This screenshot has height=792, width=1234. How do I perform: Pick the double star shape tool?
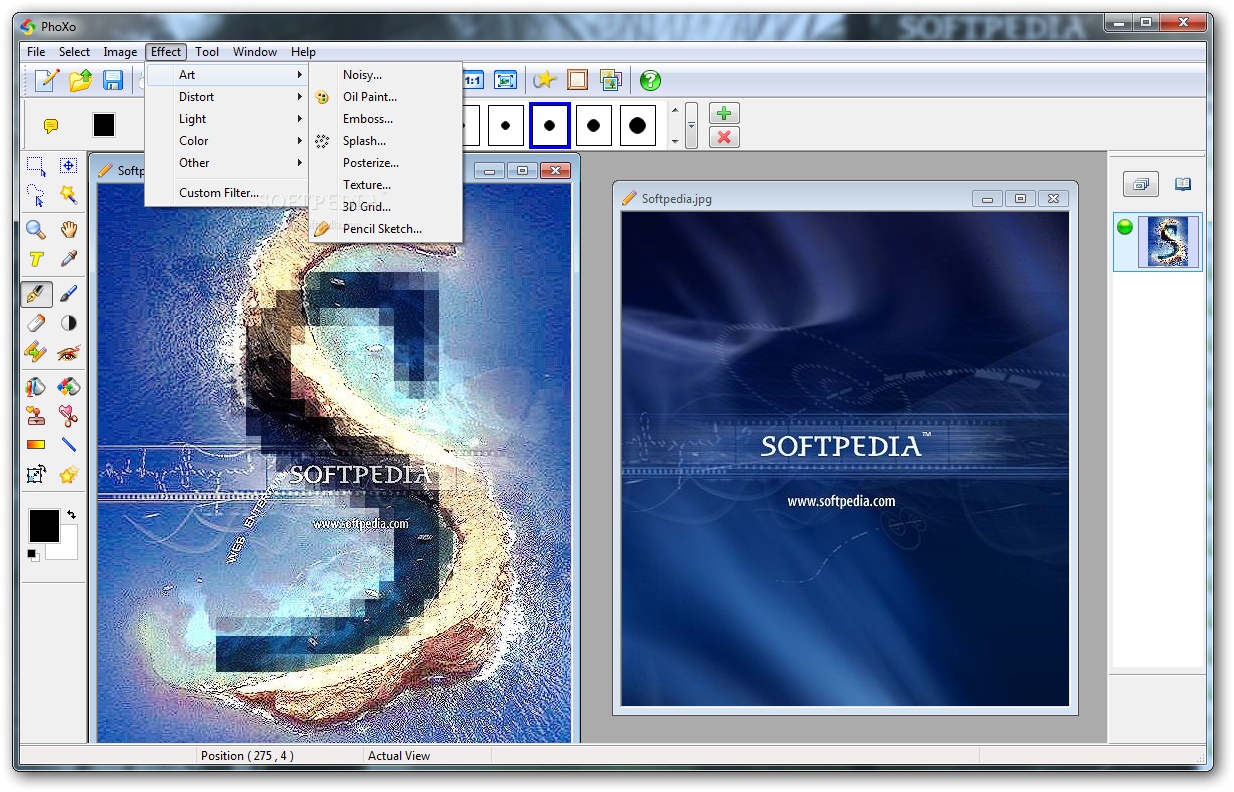[x=68, y=475]
